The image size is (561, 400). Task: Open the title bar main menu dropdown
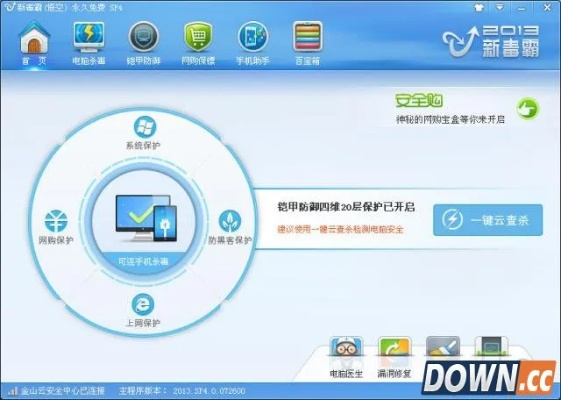click(499, 8)
